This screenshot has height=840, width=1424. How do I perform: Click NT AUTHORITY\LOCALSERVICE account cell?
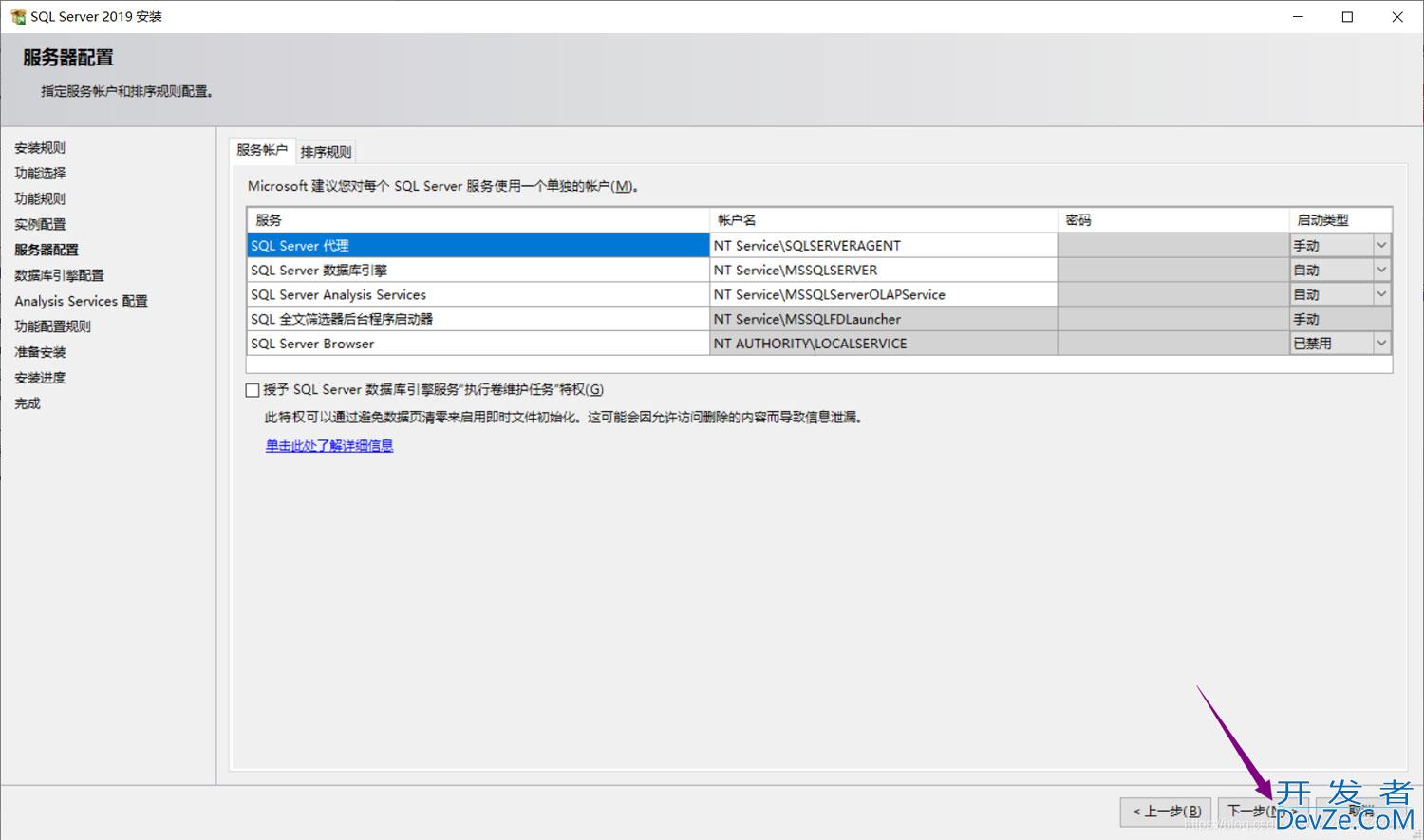click(883, 344)
